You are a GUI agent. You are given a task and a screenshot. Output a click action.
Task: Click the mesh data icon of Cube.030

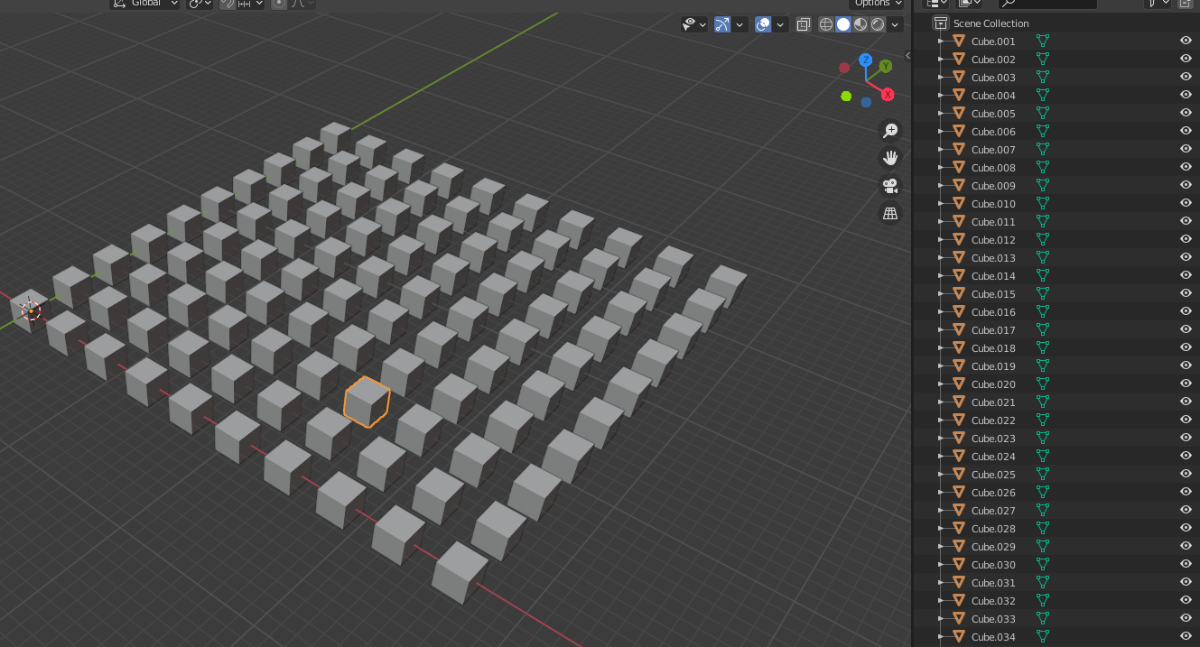1043,565
